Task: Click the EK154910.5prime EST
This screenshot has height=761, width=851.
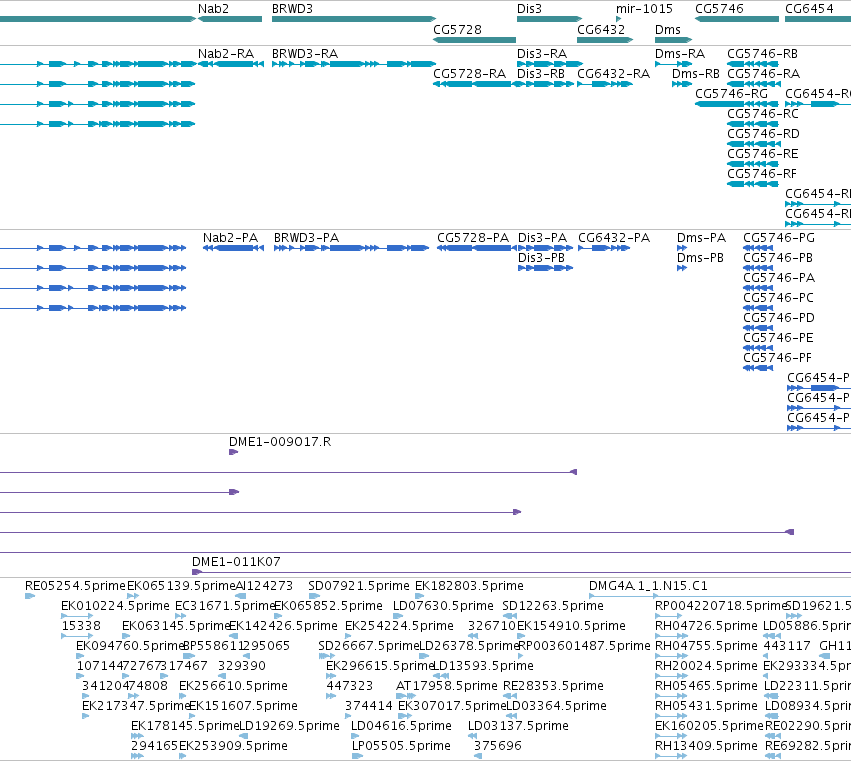Action: (x=521, y=636)
